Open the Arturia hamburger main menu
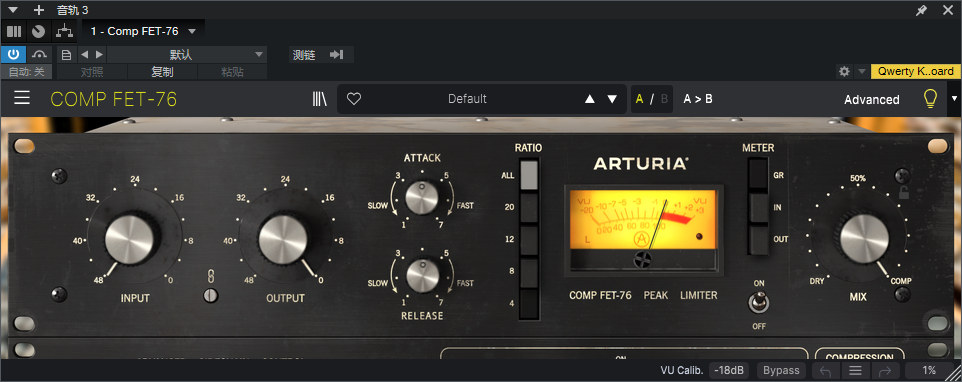This screenshot has height=382, width=962. 22,98
